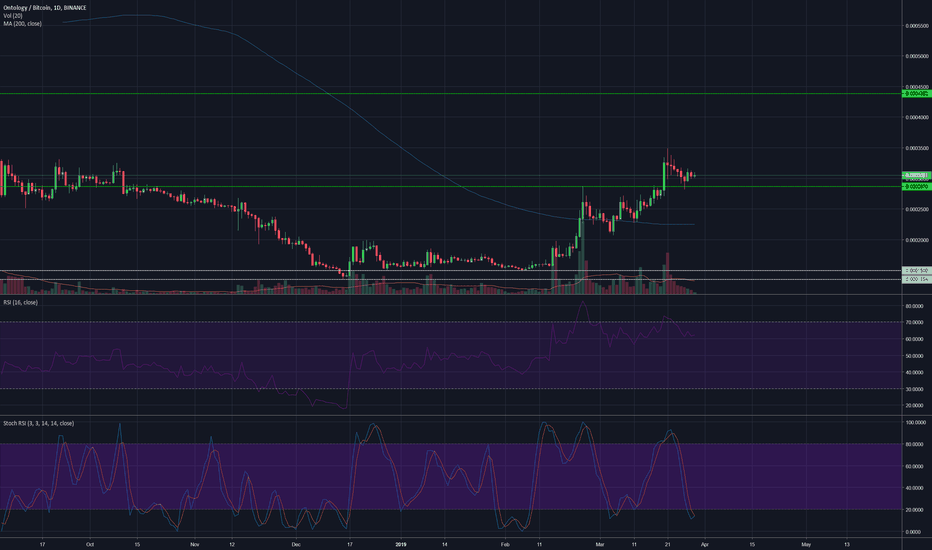
Task: Click the current price tag on price axis
Action: 917,175
